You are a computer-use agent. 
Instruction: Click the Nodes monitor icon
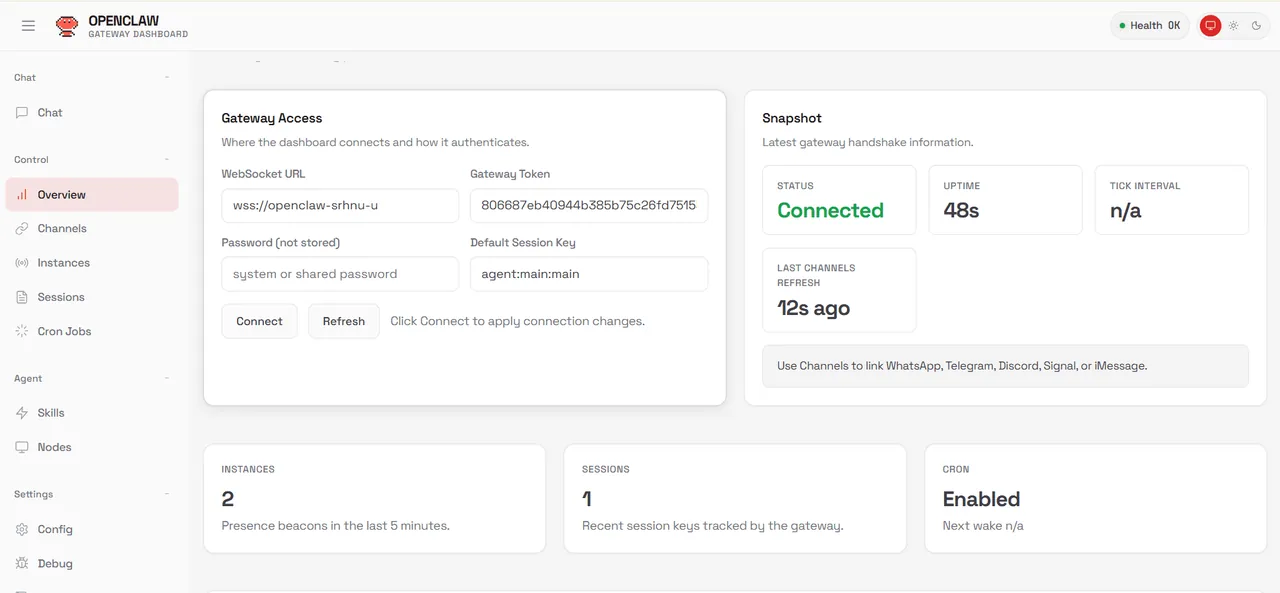click(x=22, y=447)
